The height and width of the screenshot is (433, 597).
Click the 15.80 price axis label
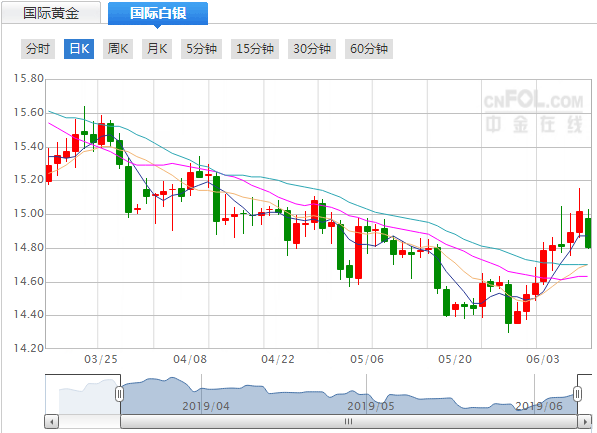(x=29, y=79)
